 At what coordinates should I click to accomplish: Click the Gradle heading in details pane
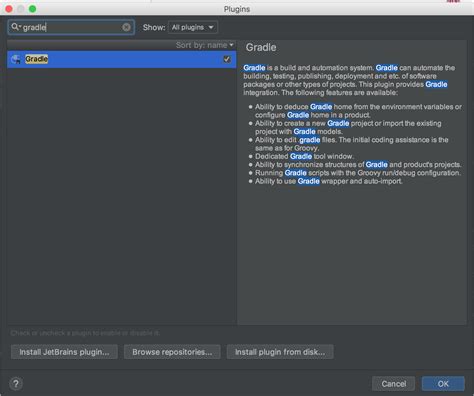[x=261, y=47]
